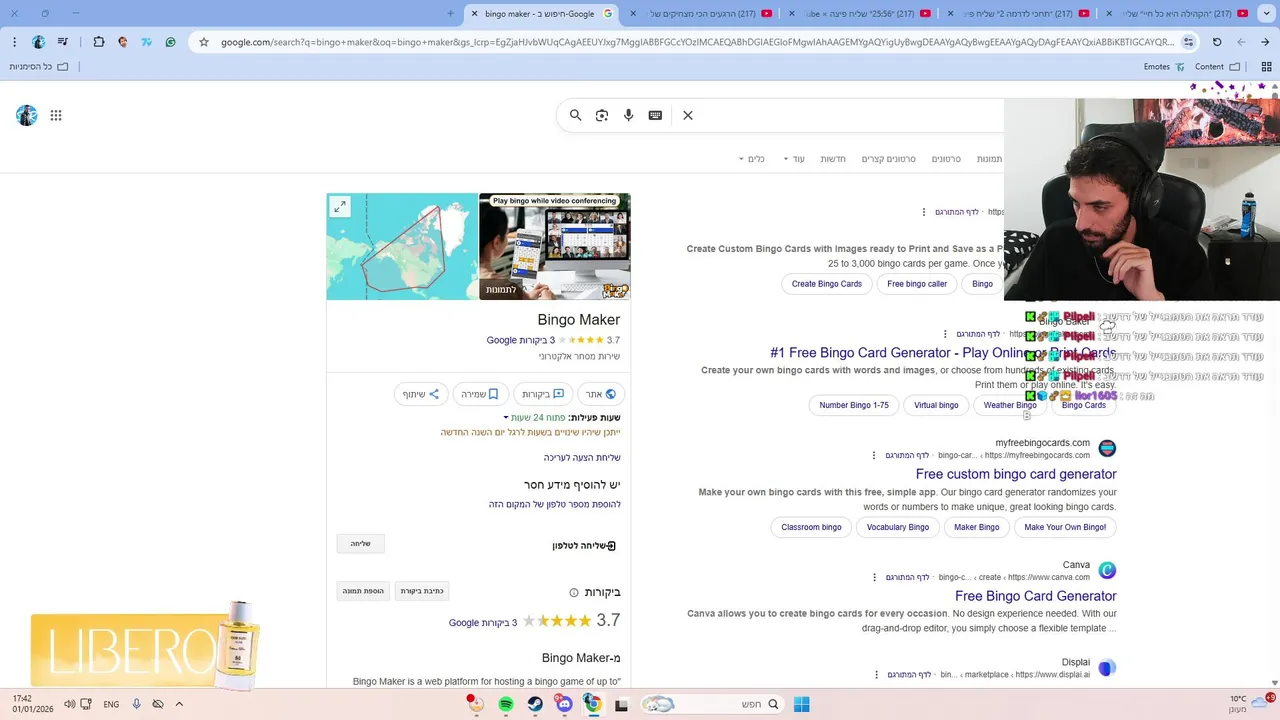Go forward with the right-pointing arrow
The image size is (1280, 720).
(1265, 42)
